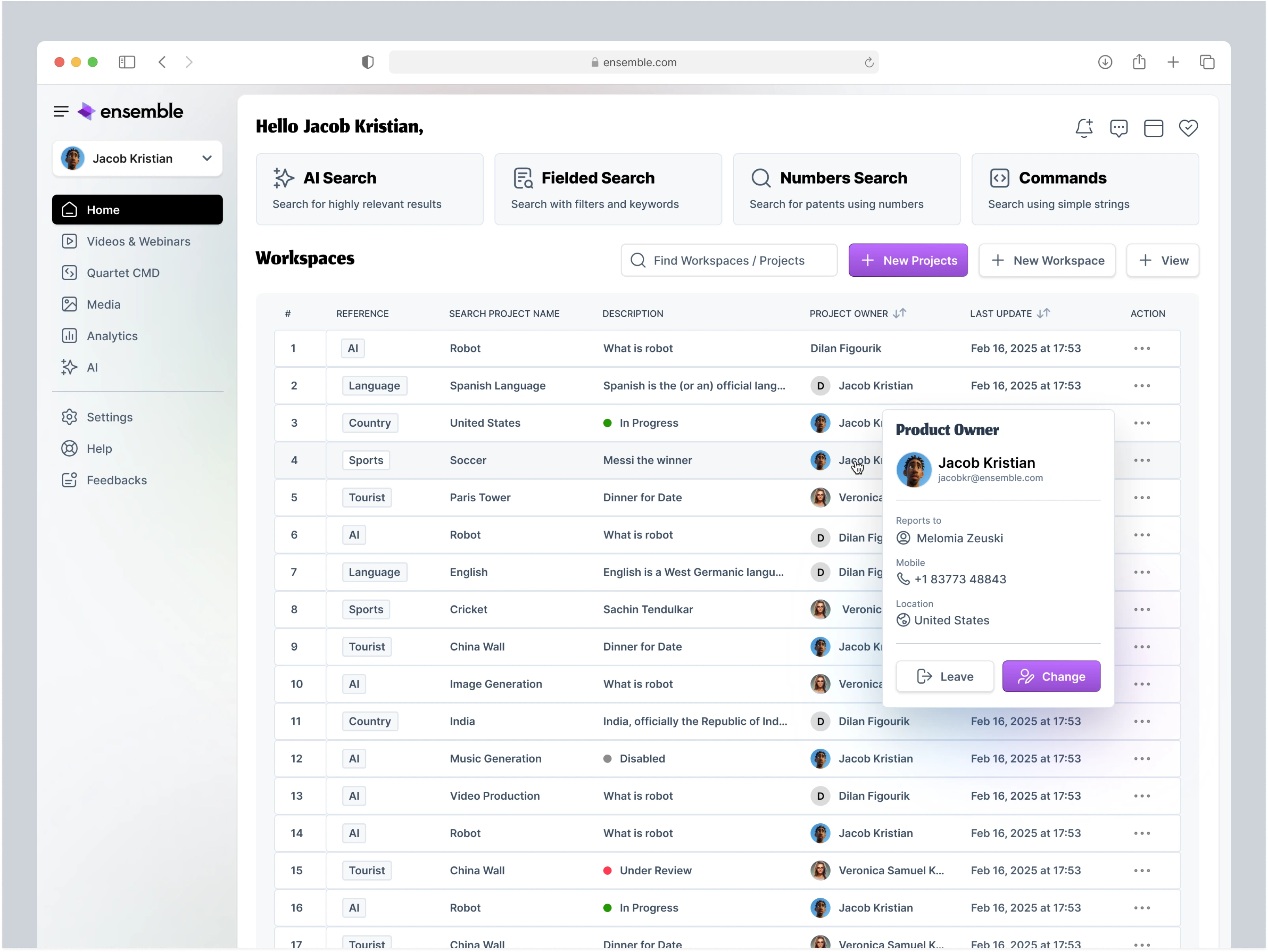Click the Numbers Search magnifier icon
Screen dimensions: 1268x952
[x=761, y=178]
